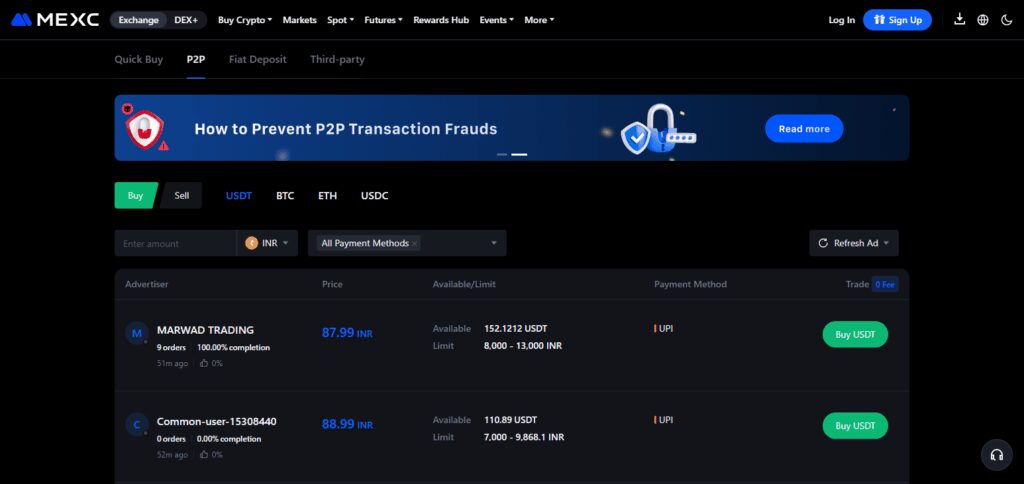Image resolution: width=1024 pixels, height=484 pixels.
Task: Select the BTC coin tab
Action: tap(285, 195)
